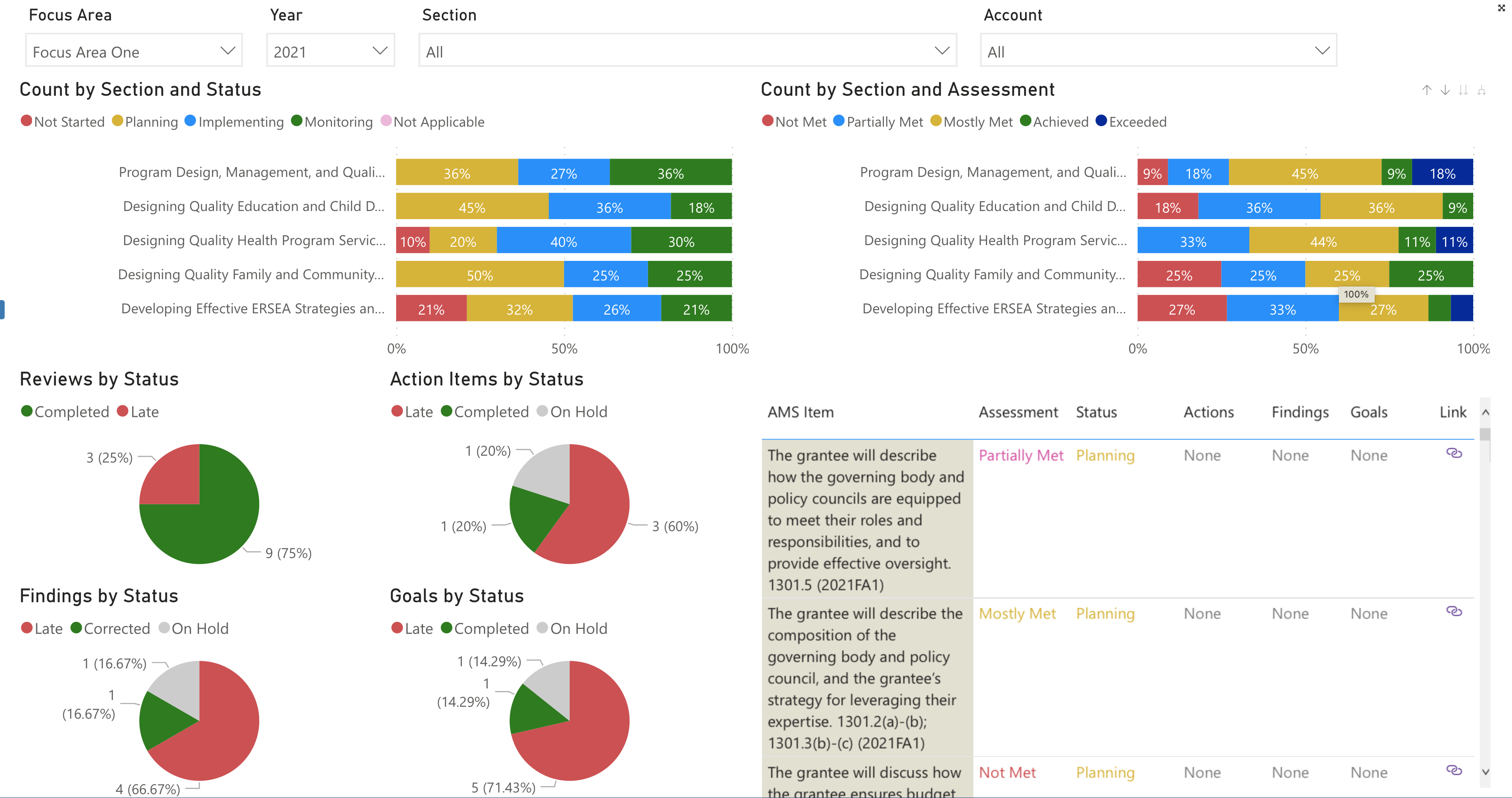
Task: Sort table by Assessment column header
Action: (1018, 412)
